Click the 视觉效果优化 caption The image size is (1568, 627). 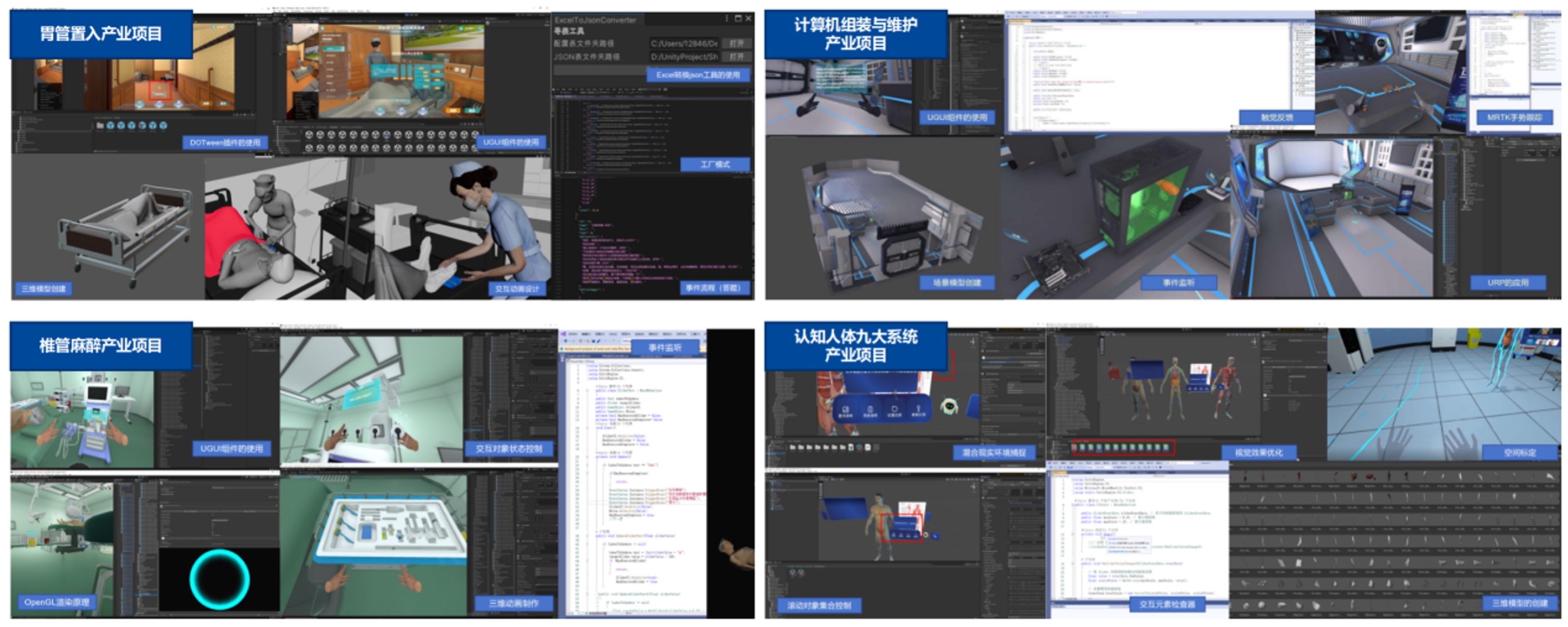click(1258, 453)
